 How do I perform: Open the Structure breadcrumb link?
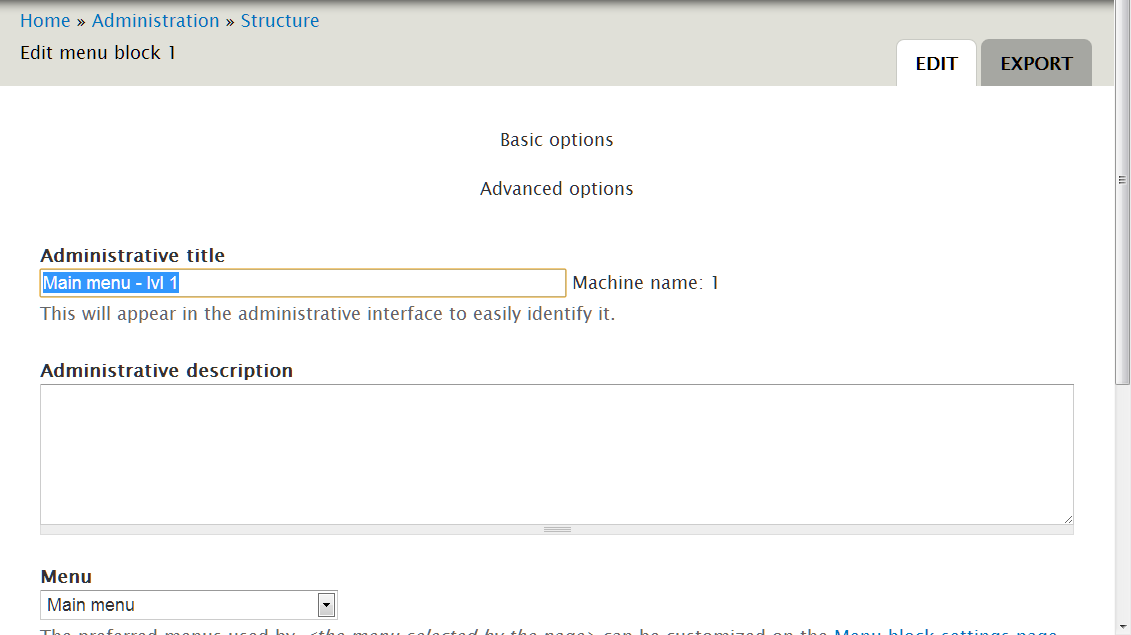(x=280, y=20)
